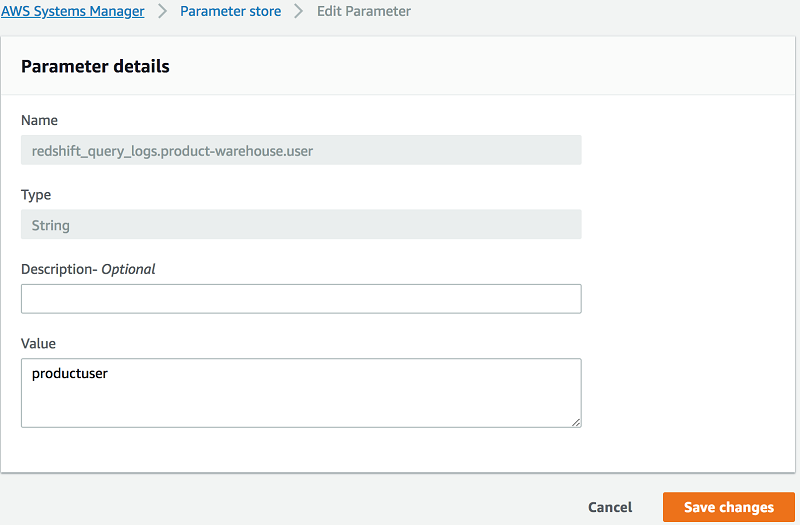
Task: Go to Parameter store breadcrumb
Action: [230, 11]
